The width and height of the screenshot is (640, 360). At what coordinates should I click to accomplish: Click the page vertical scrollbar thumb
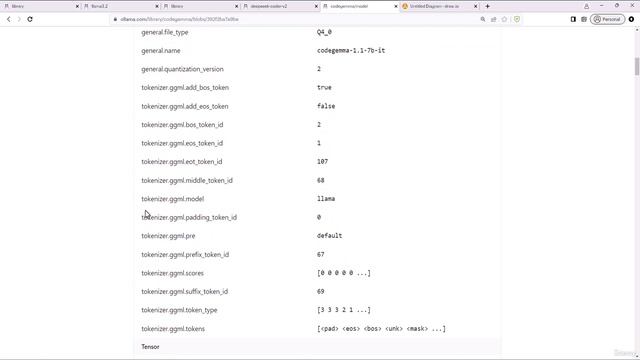coord(637,67)
